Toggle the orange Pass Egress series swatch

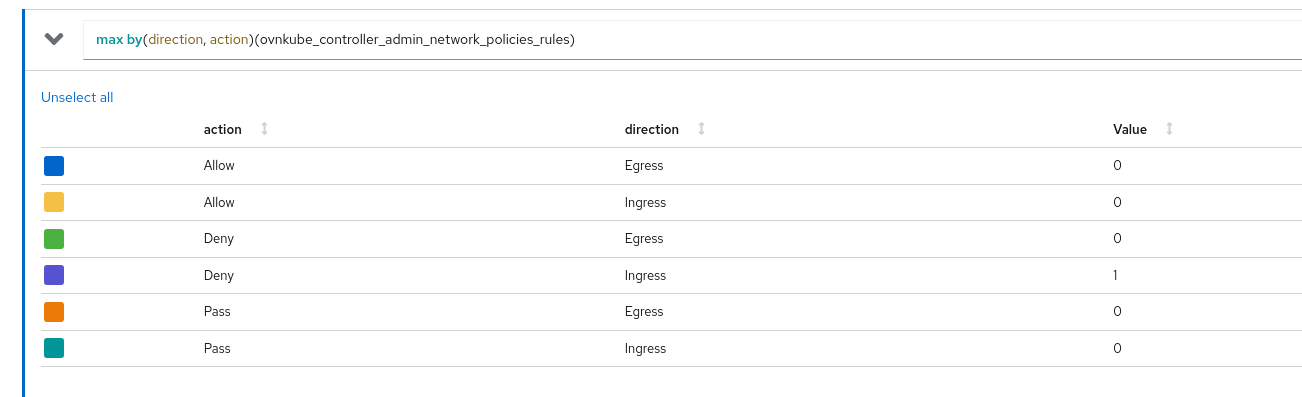[x=54, y=312]
